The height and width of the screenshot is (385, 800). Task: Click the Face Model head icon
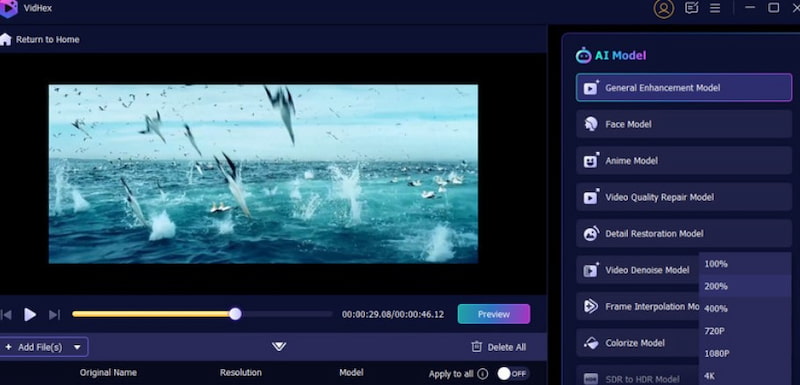tap(591, 124)
